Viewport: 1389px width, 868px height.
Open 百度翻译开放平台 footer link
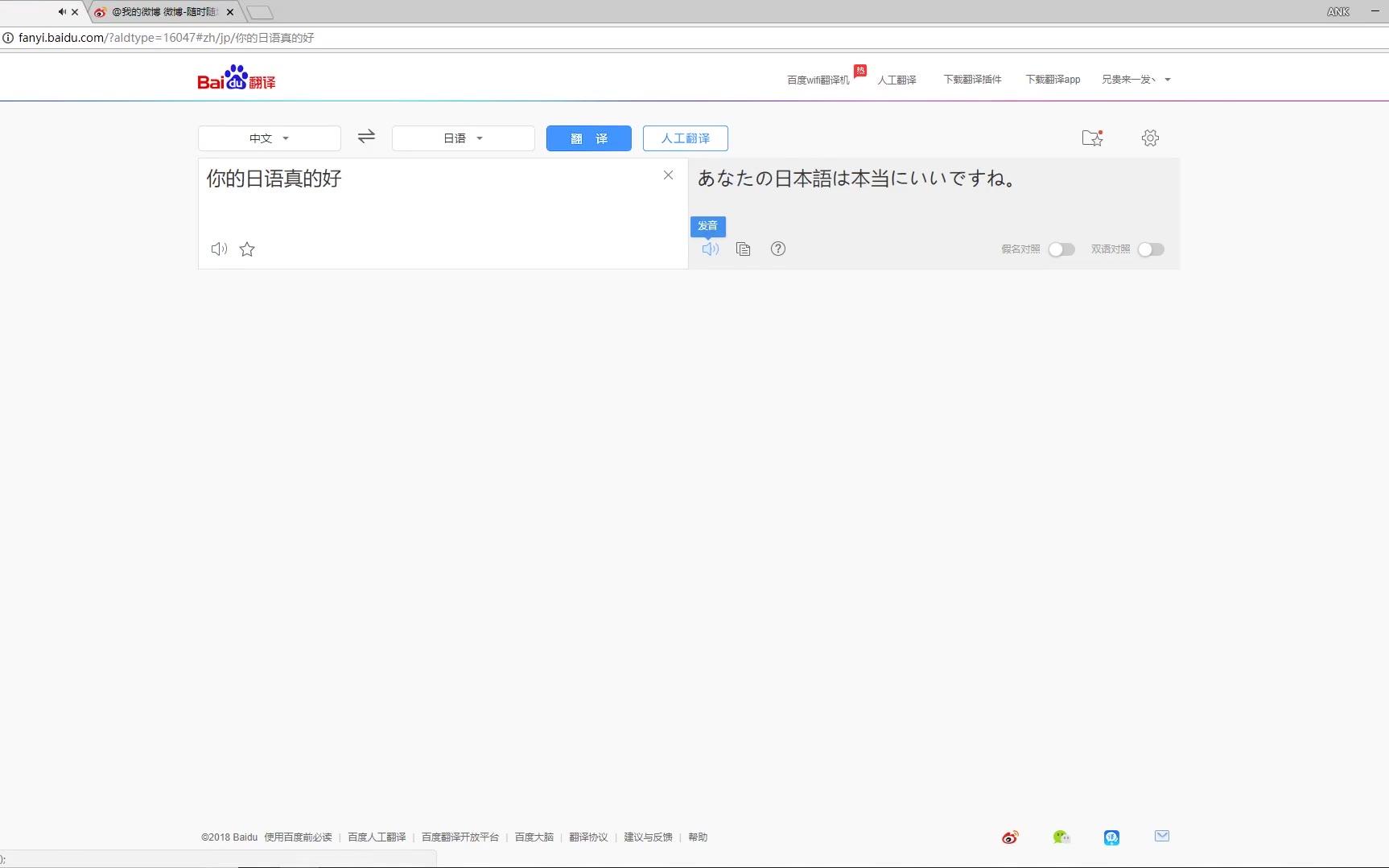pos(460,837)
